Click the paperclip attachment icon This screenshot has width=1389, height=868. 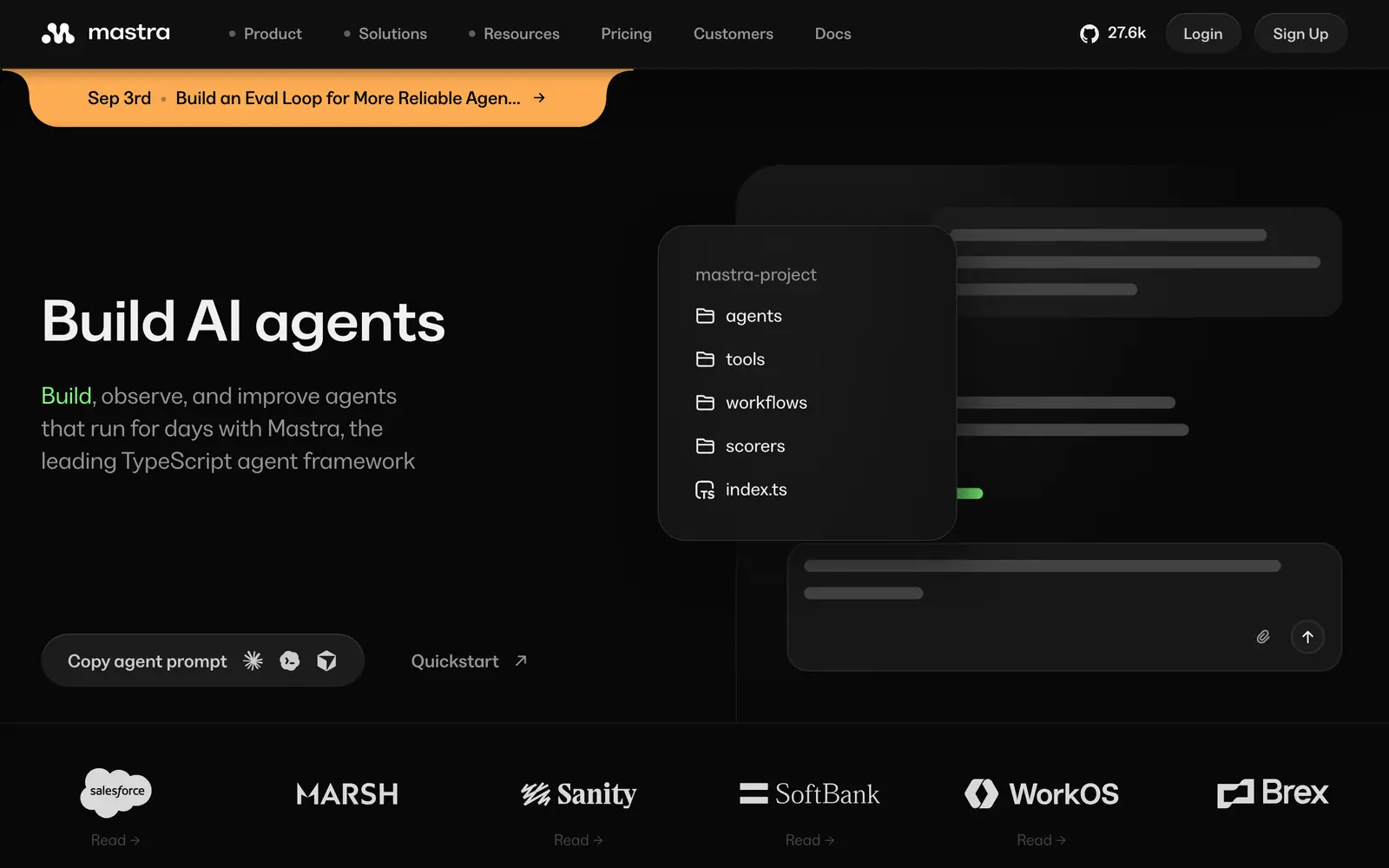1263,637
